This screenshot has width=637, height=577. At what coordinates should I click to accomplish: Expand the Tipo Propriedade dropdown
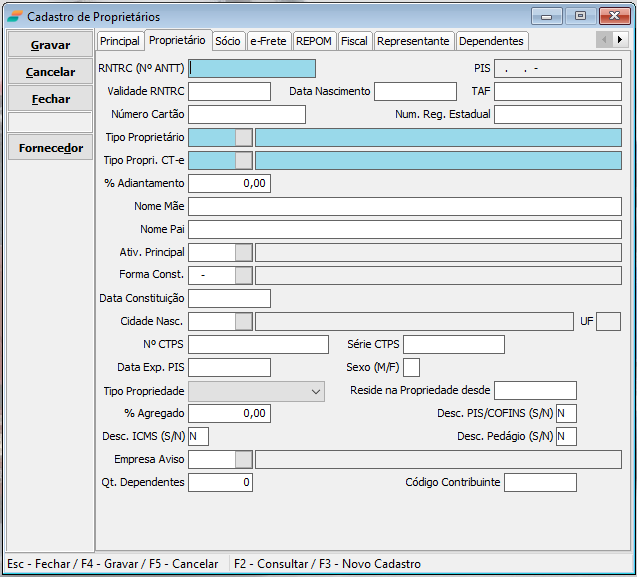pyautogui.click(x=315, y=391)
